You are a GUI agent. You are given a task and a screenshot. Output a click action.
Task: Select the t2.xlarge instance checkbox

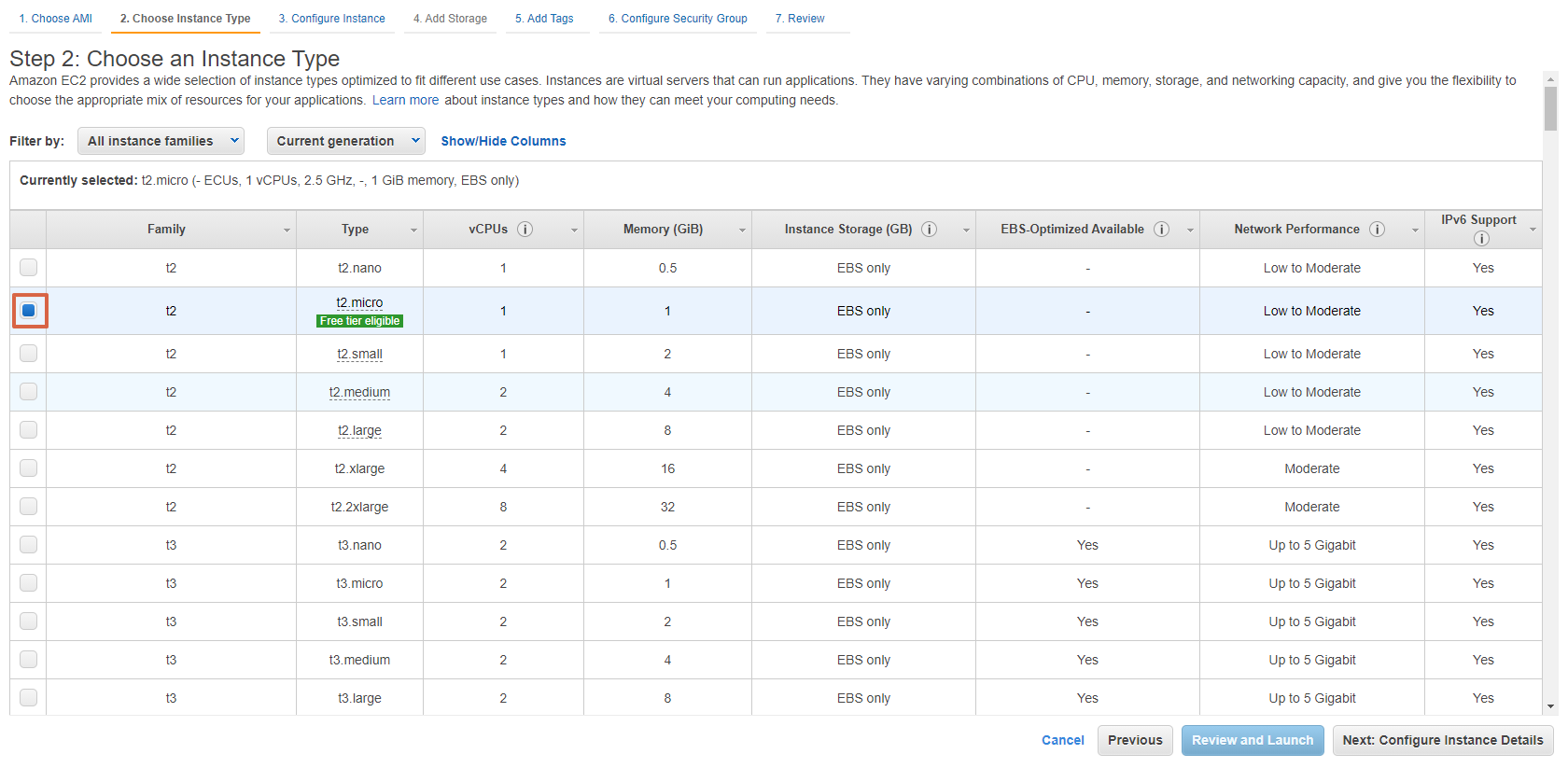(x=29, y=468)
